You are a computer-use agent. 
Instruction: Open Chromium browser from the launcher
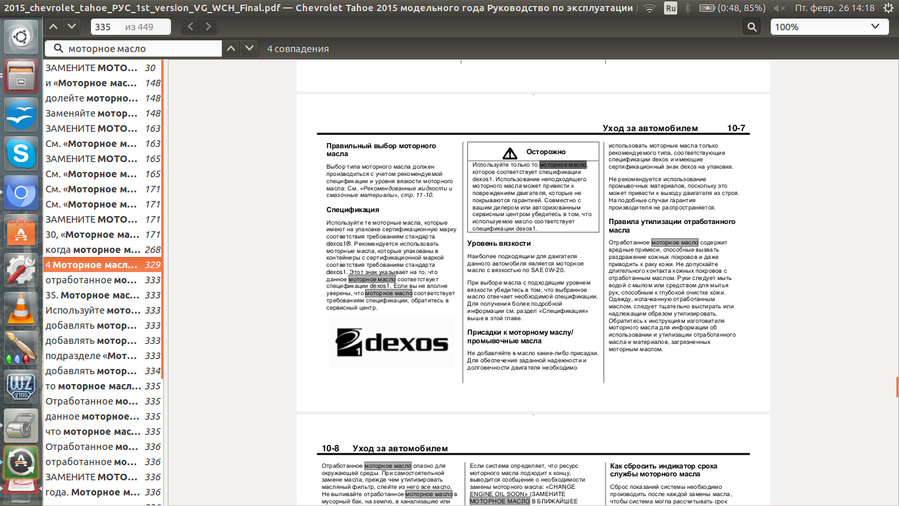point(21,193)
